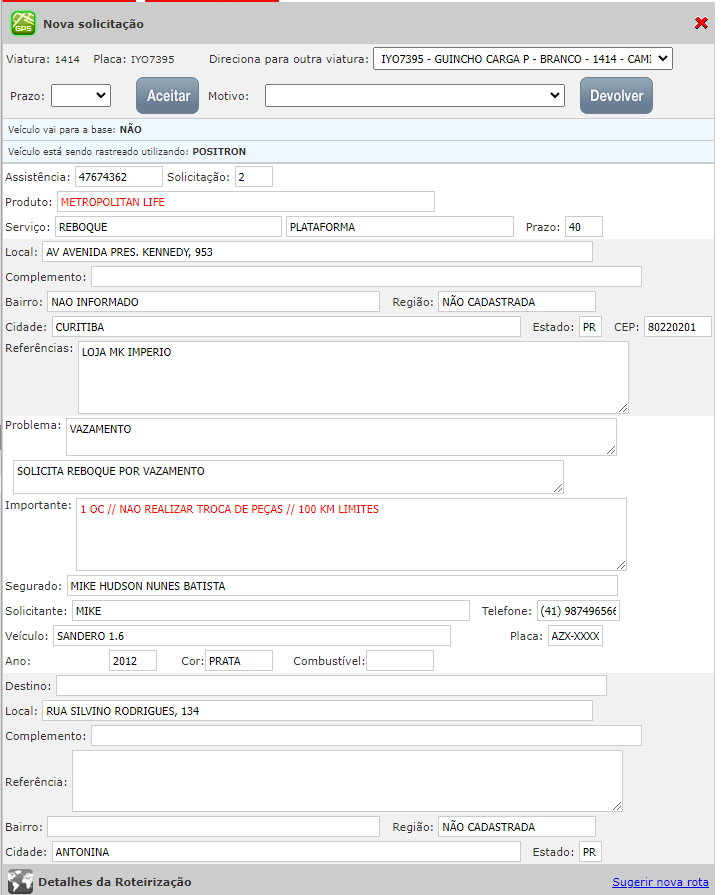Focus the CEP input field
The width and height of the screenshot is (723, 895).
(x=677, y=327)
